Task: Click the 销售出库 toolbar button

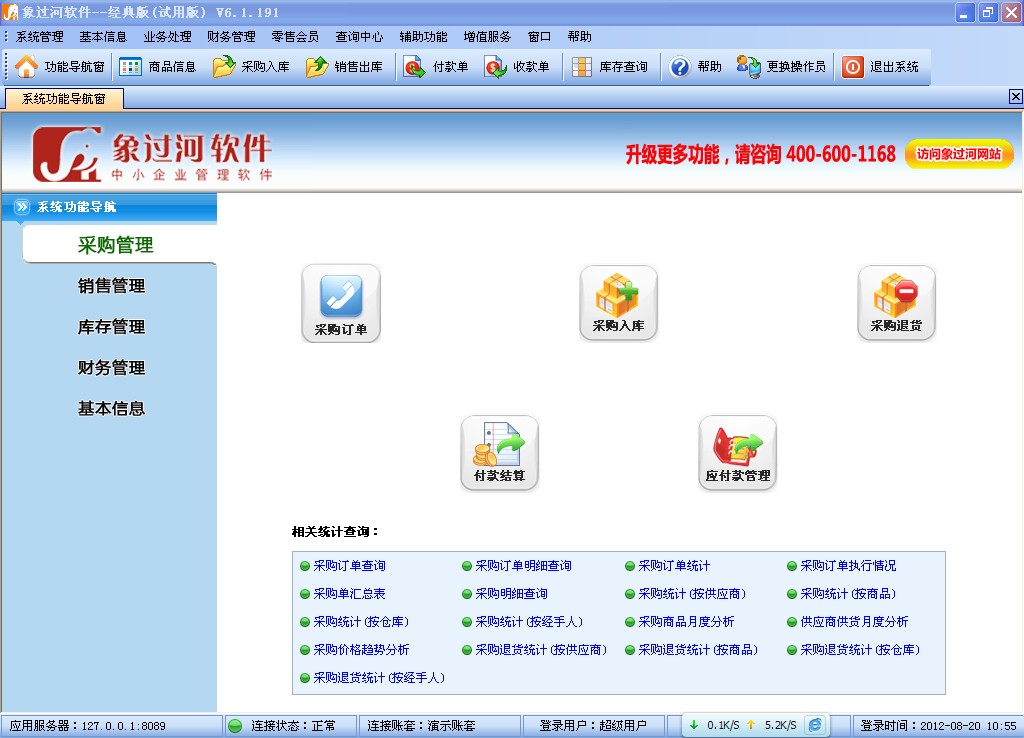Action: [344, 67]
